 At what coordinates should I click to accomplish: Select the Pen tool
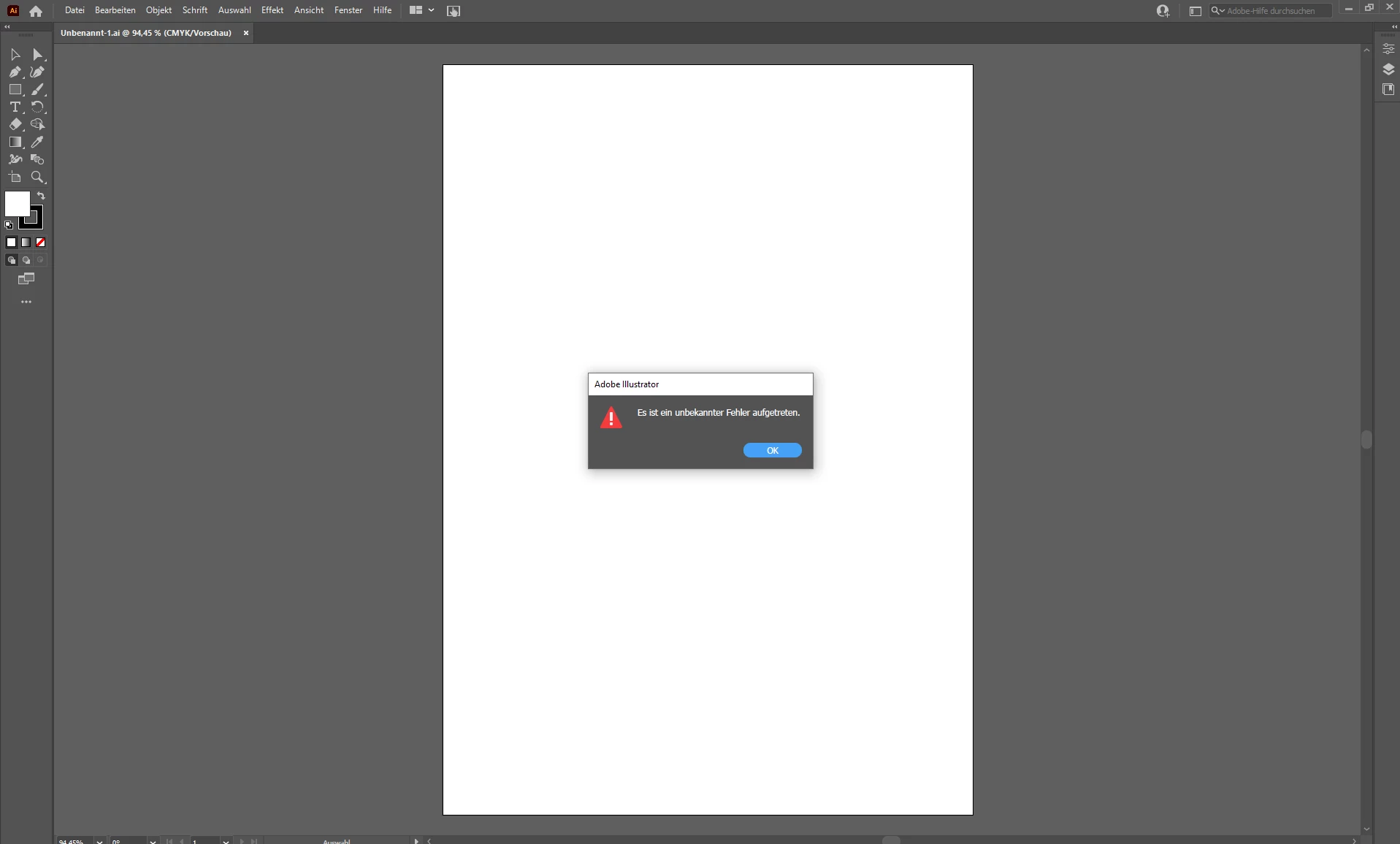[x=15, y=72]
